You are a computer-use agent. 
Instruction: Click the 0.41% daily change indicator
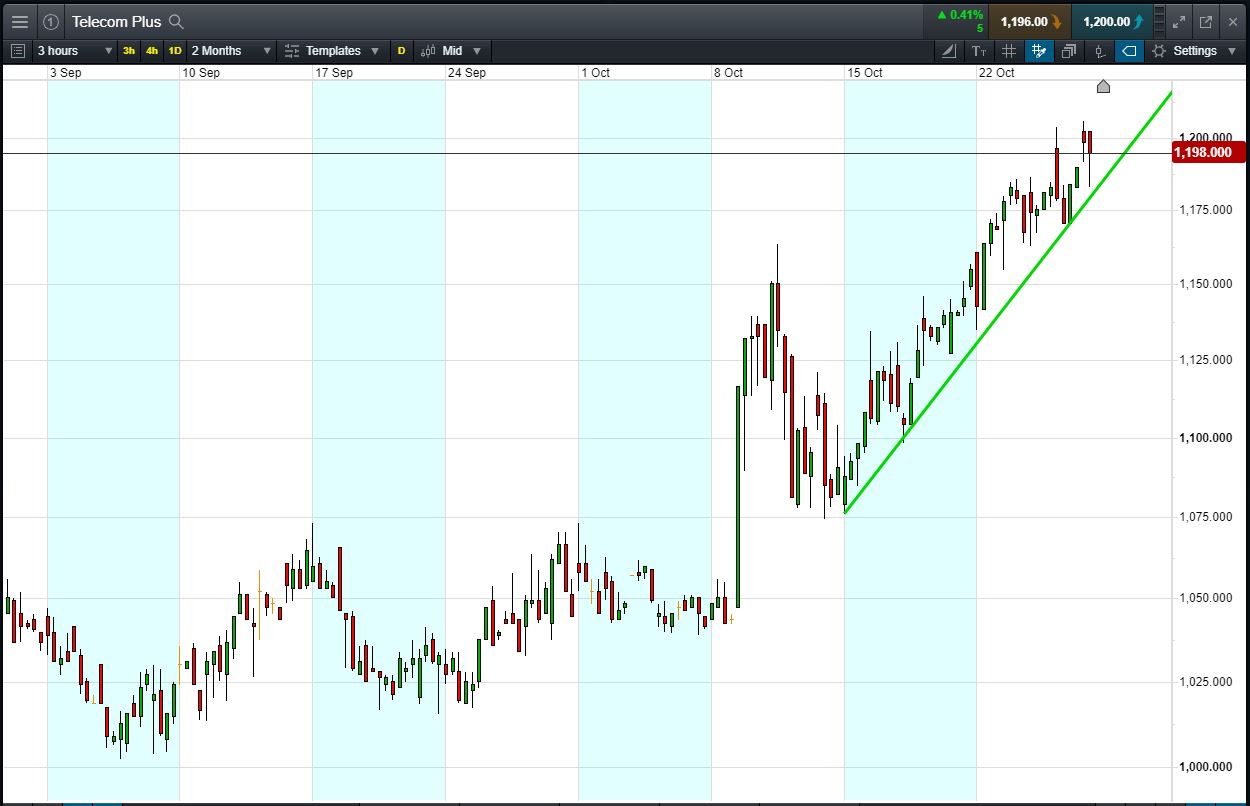click(x=959, y=15)
